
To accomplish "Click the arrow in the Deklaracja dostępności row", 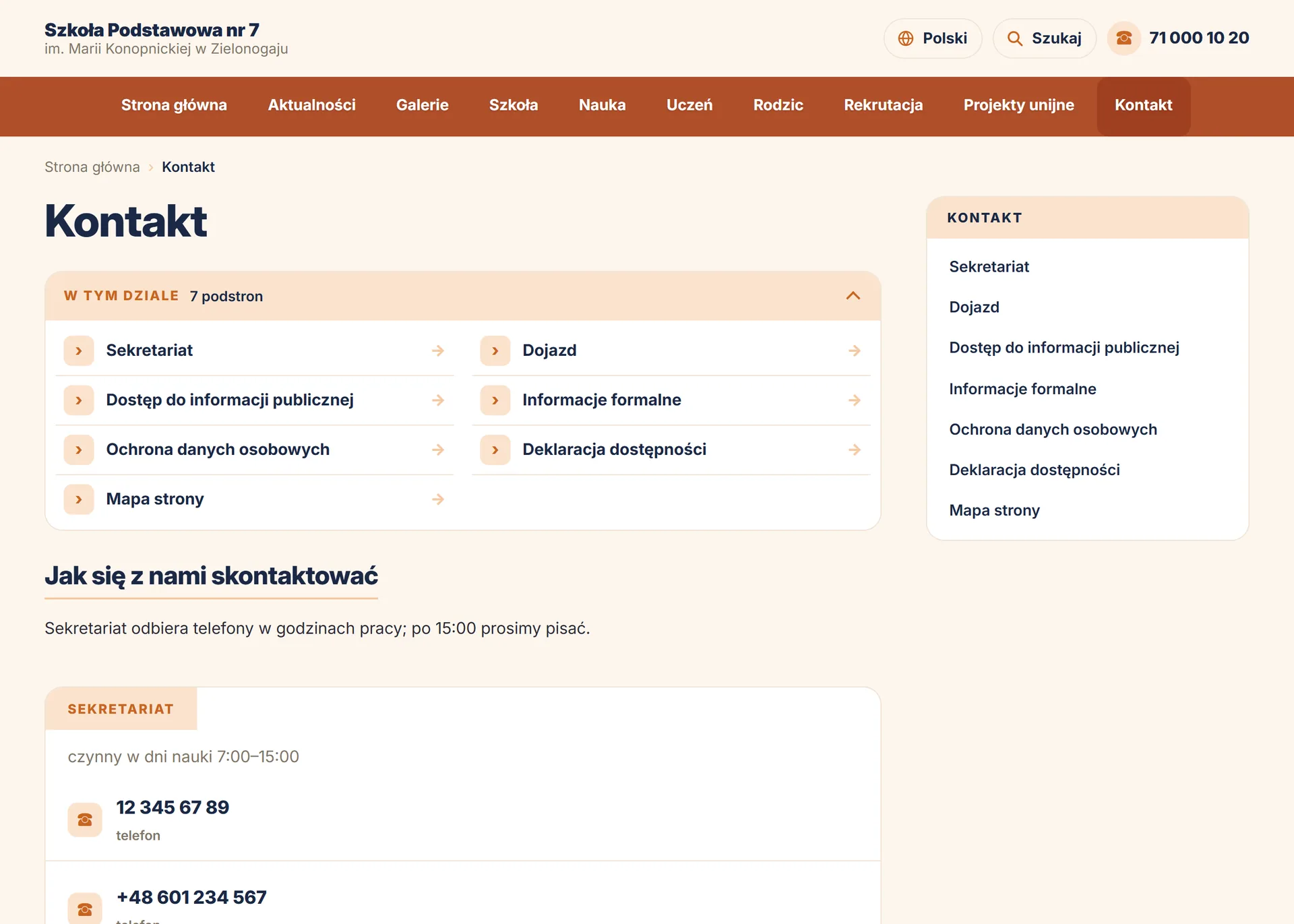I will pos(854,450).
